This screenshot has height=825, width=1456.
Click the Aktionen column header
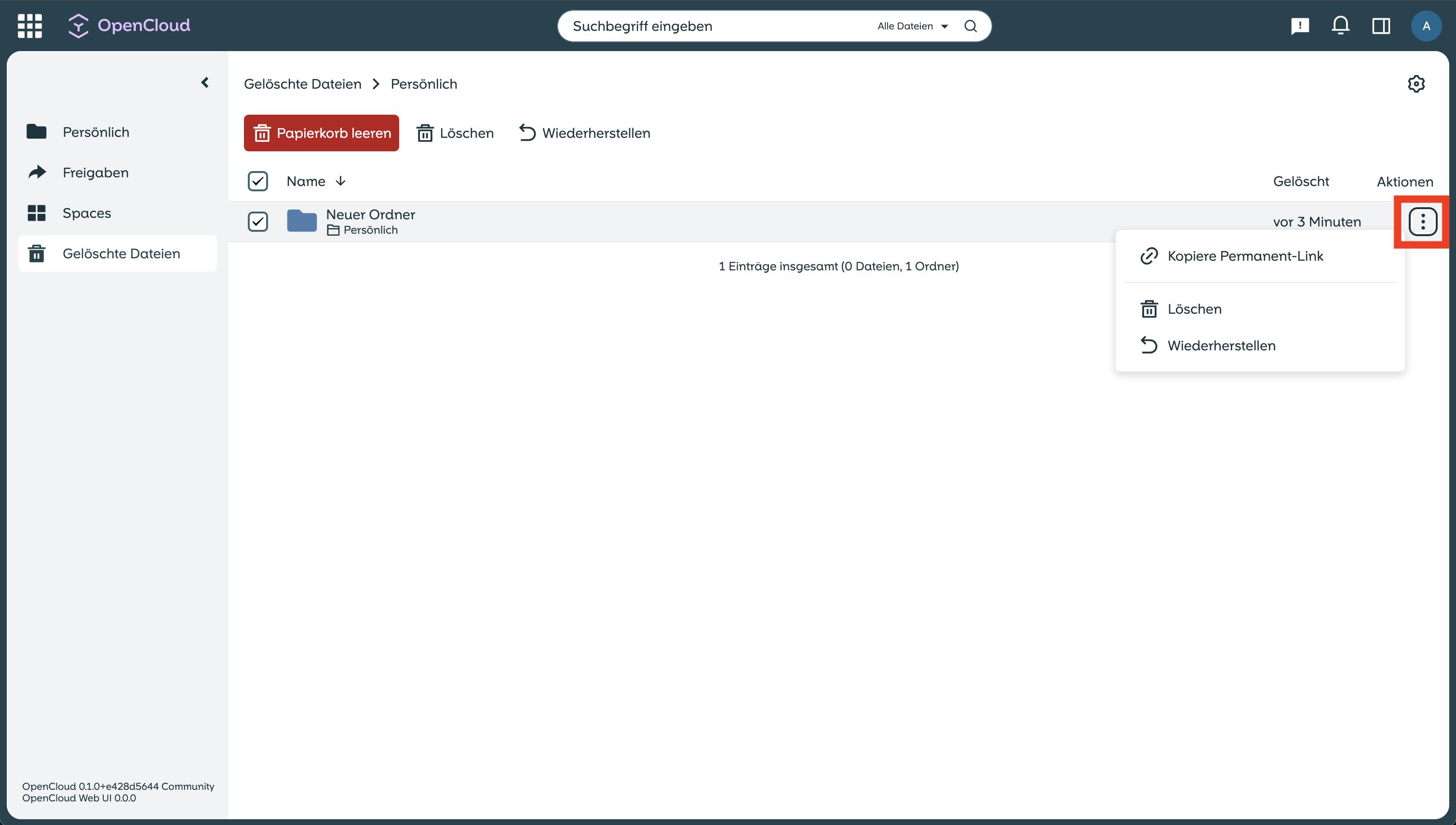[1405, 182]
